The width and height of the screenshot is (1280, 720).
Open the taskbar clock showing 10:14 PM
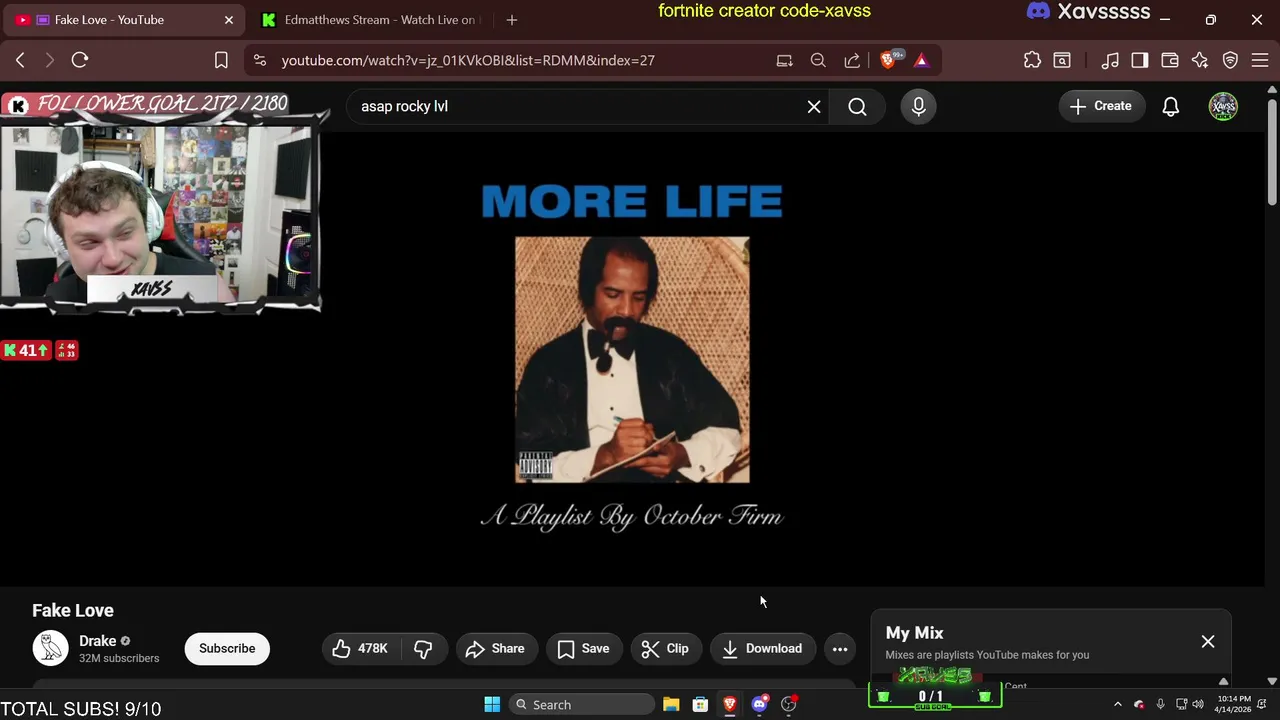pyautogui.click(x=1234, y=704)
